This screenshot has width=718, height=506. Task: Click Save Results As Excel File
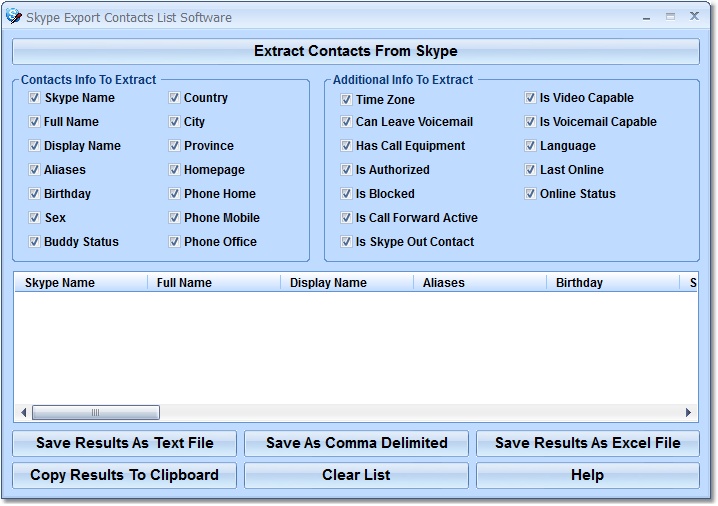tap(588, 443)
